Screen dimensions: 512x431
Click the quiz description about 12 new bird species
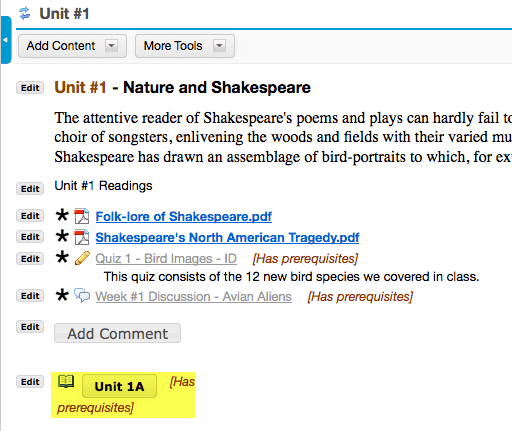pos(291,277)
